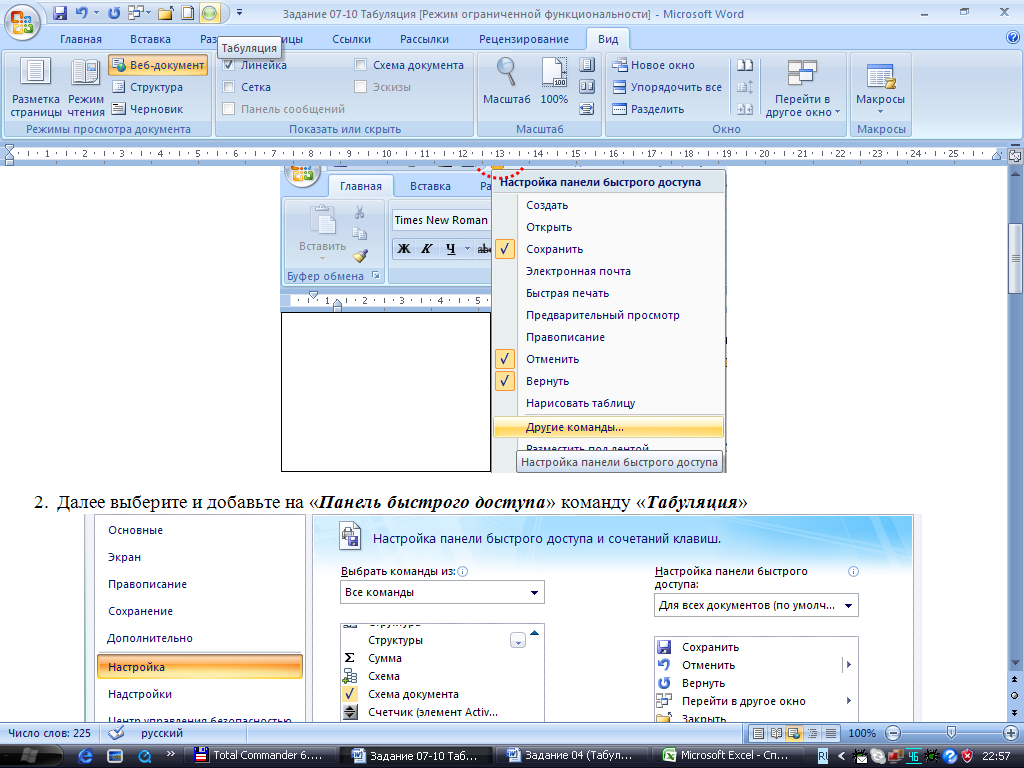The width and height of the screenshot is (1024, 768).
Task: Expand taskbar quick launch chevron
Action: pyautogui.click(x=171, y=754)
